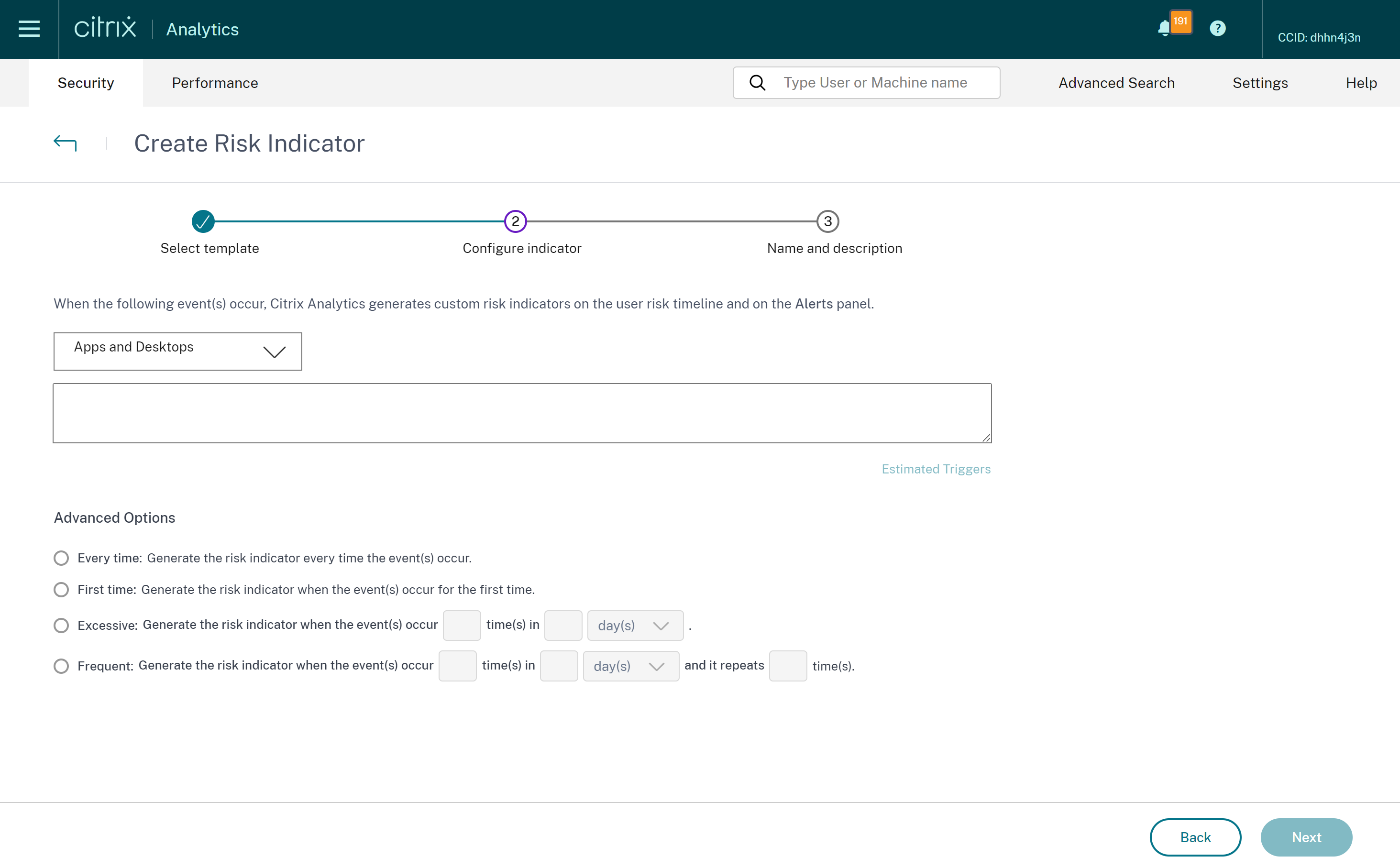Select the Every time radio option
Viewport: 1400px width, 868px height.
point(61,558)
